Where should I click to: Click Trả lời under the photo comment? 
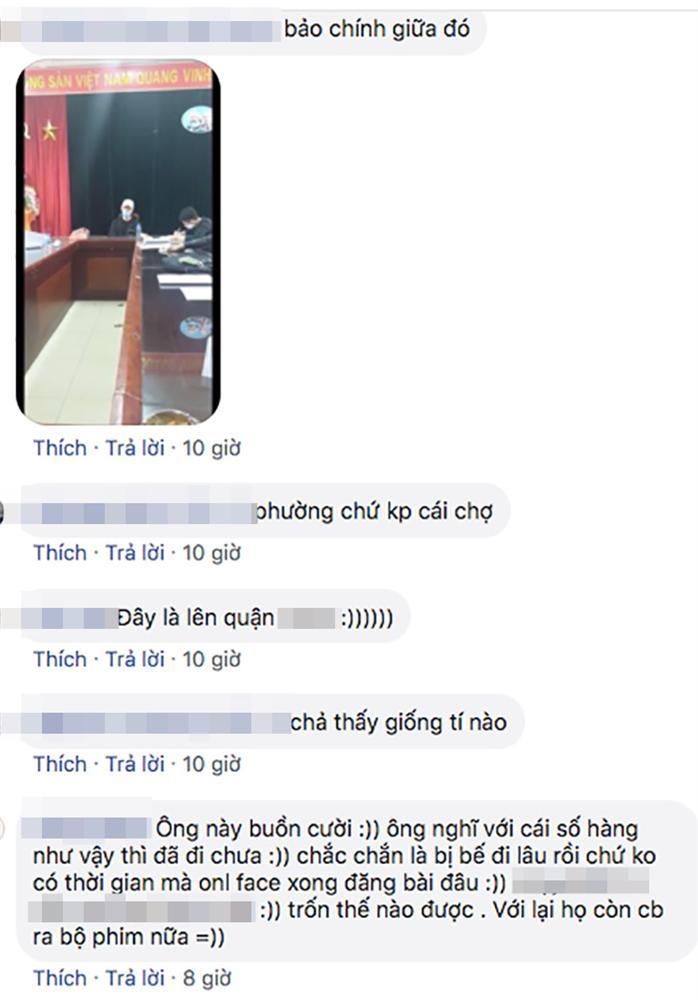click(135, 448)
